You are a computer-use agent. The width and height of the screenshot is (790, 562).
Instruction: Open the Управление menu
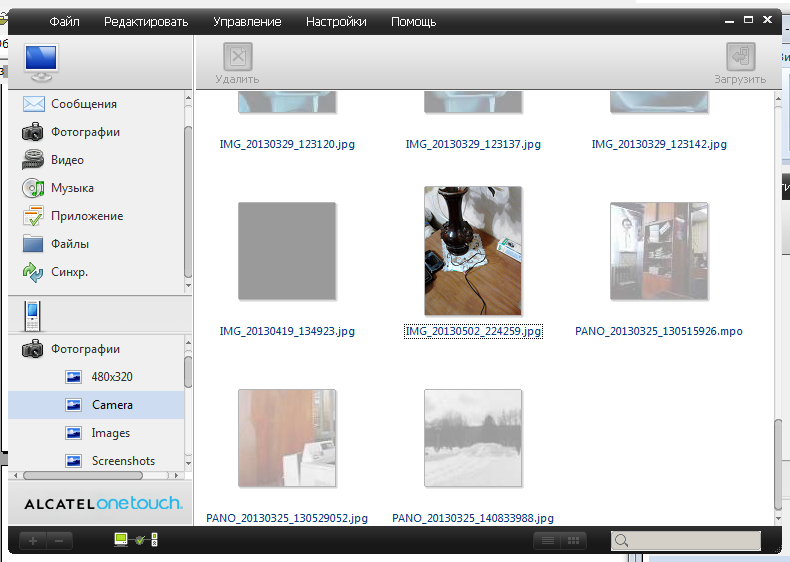pyautogui.click(x=247, y=22)
